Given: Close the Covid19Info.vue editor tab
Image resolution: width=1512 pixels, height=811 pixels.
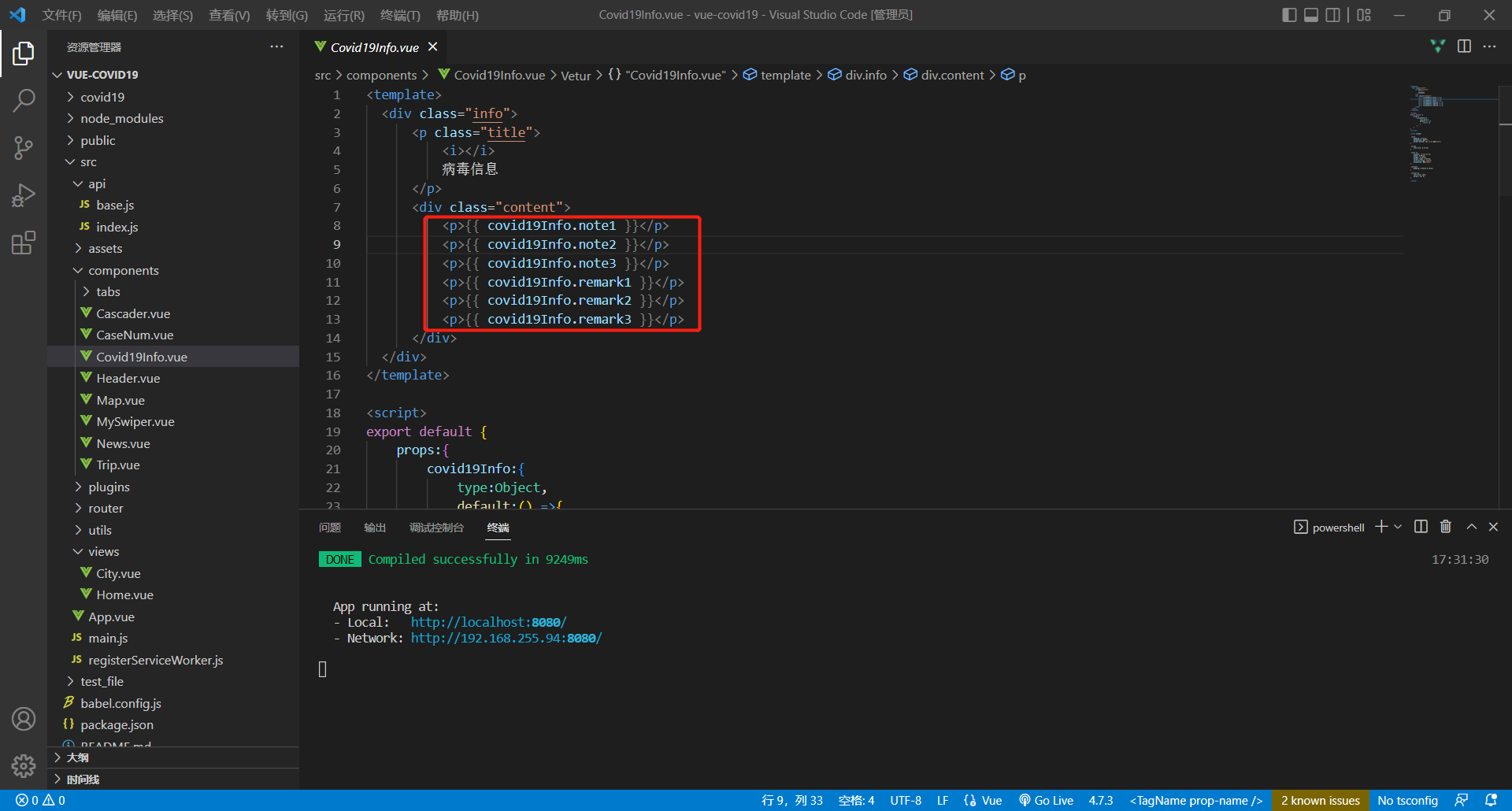Looking at the screenshot, I should (x=432, y=47).
